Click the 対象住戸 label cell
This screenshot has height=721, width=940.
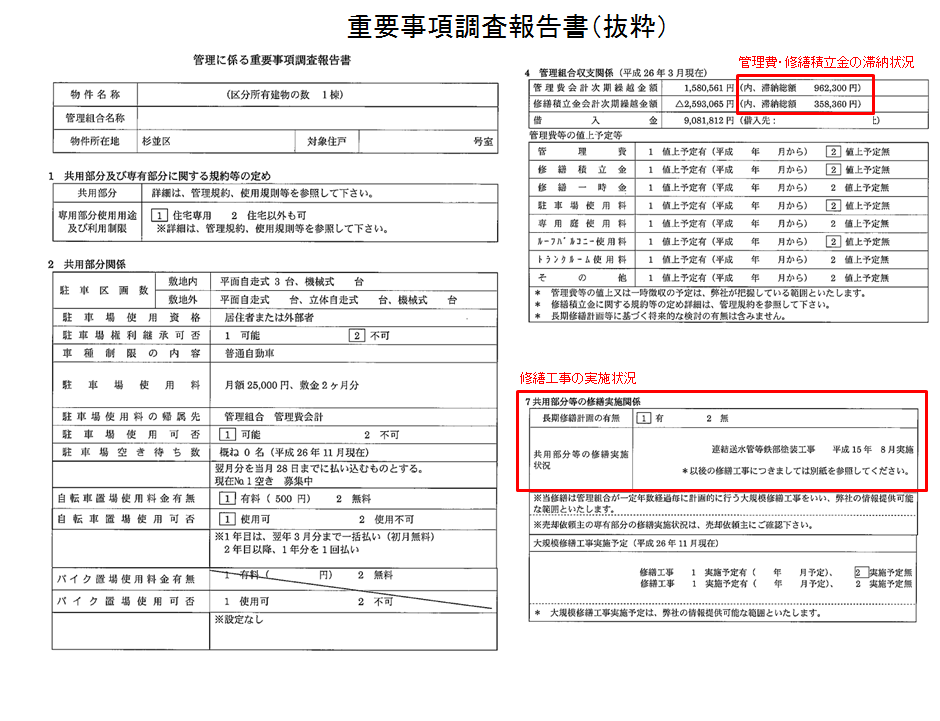click(x=327, y=141)
